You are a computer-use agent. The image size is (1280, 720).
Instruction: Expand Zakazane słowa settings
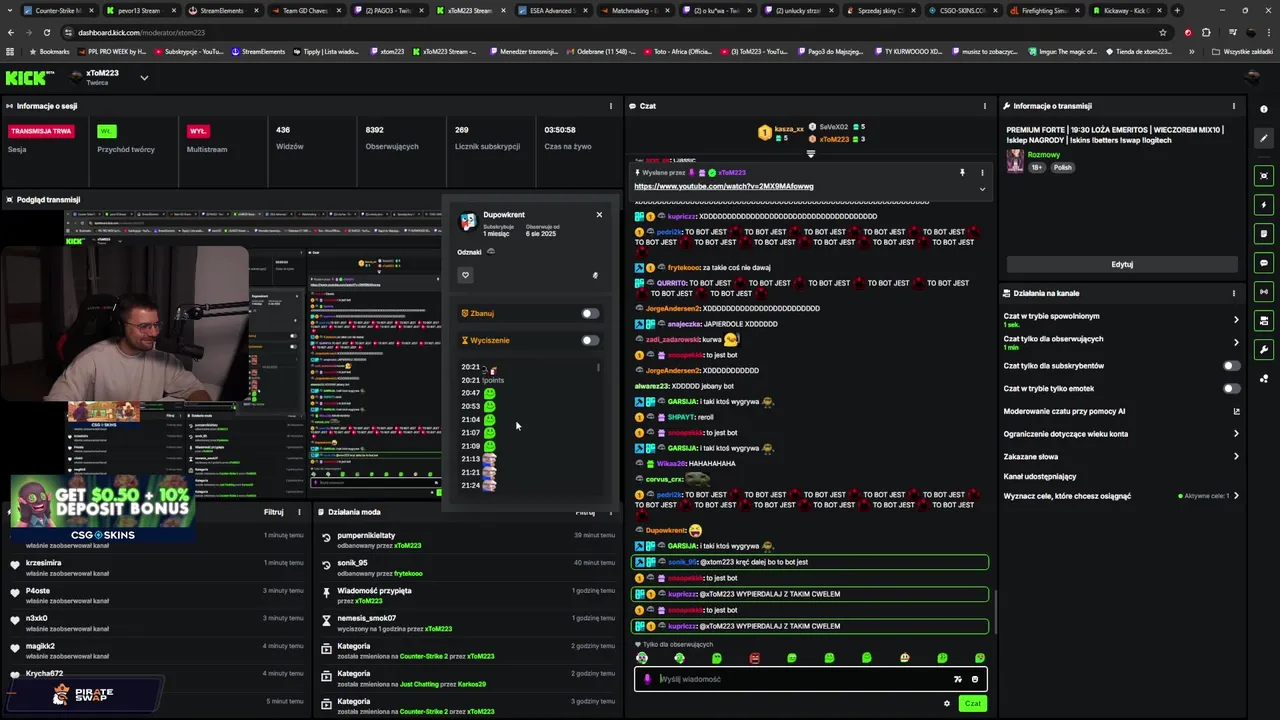pos(1236,457)
